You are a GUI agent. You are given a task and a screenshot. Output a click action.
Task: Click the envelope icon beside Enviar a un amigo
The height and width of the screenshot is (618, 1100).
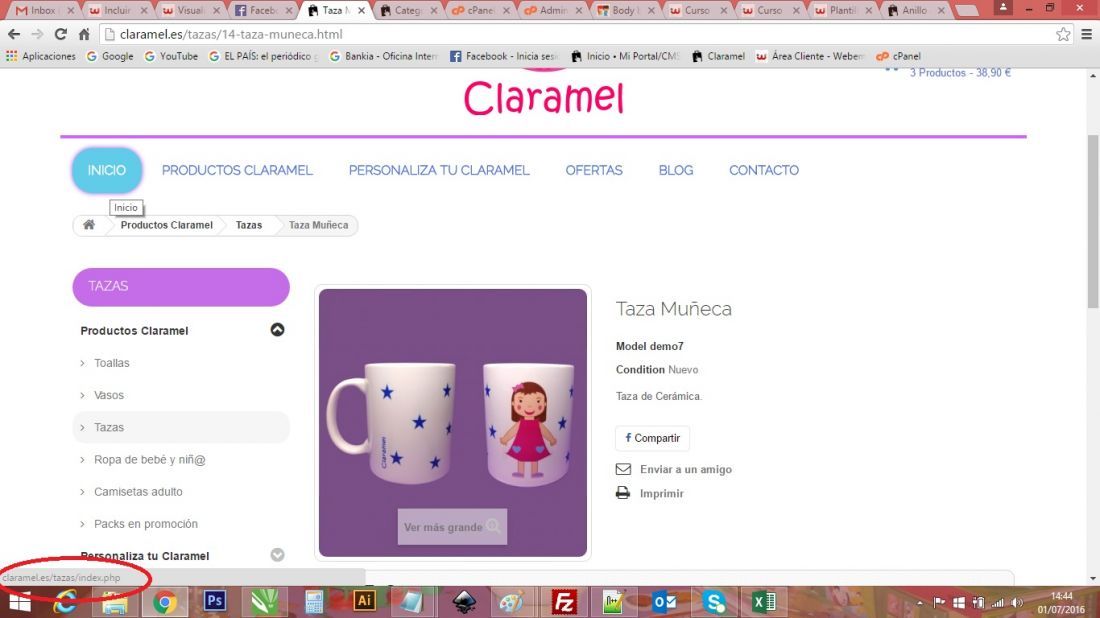point(623,469)
